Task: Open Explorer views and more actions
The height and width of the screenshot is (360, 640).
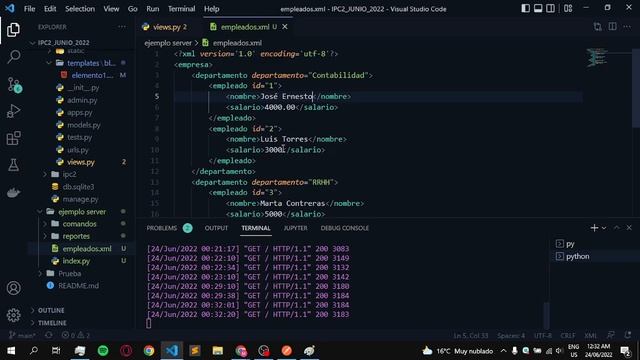Action: pyautogui.click(x=122, y=27)
